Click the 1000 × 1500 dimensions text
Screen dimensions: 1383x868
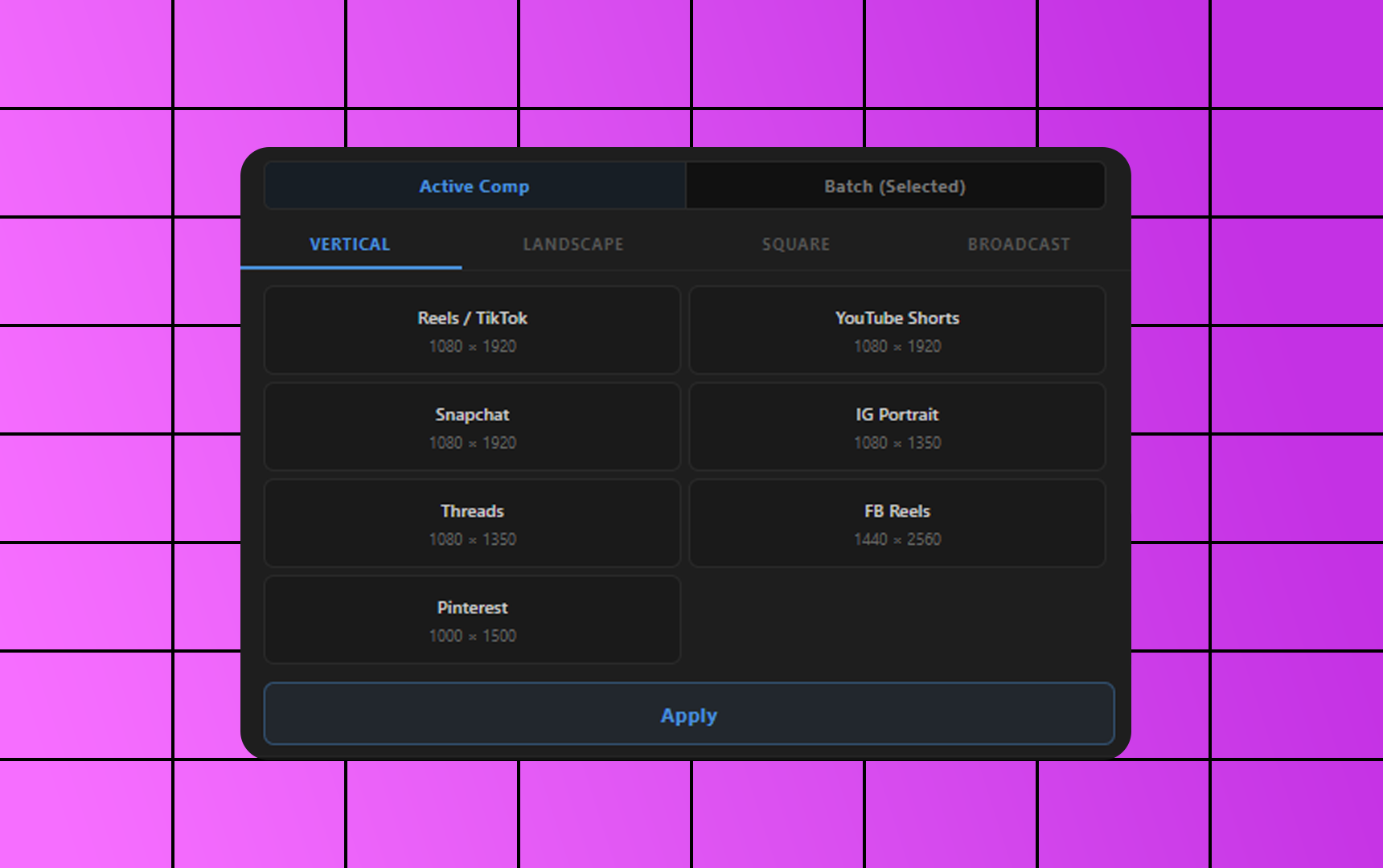[472, 636]
